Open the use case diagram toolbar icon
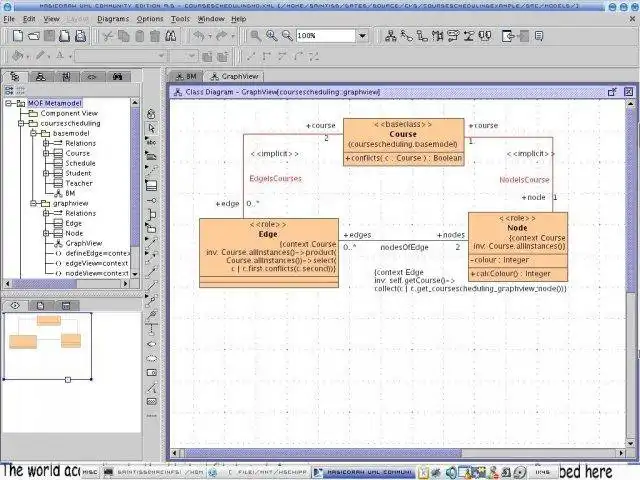This screenshot has width=640, height=480. 406,36
